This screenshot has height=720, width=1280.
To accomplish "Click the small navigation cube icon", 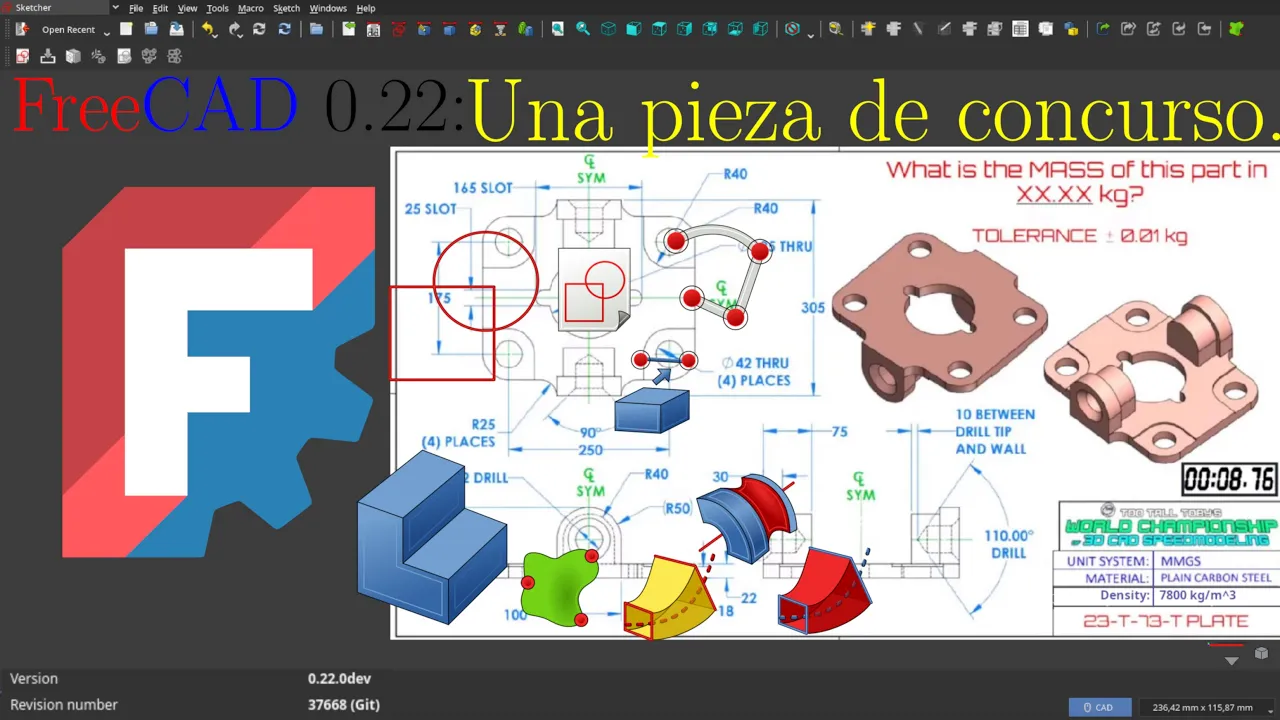I will (1261, 654).
